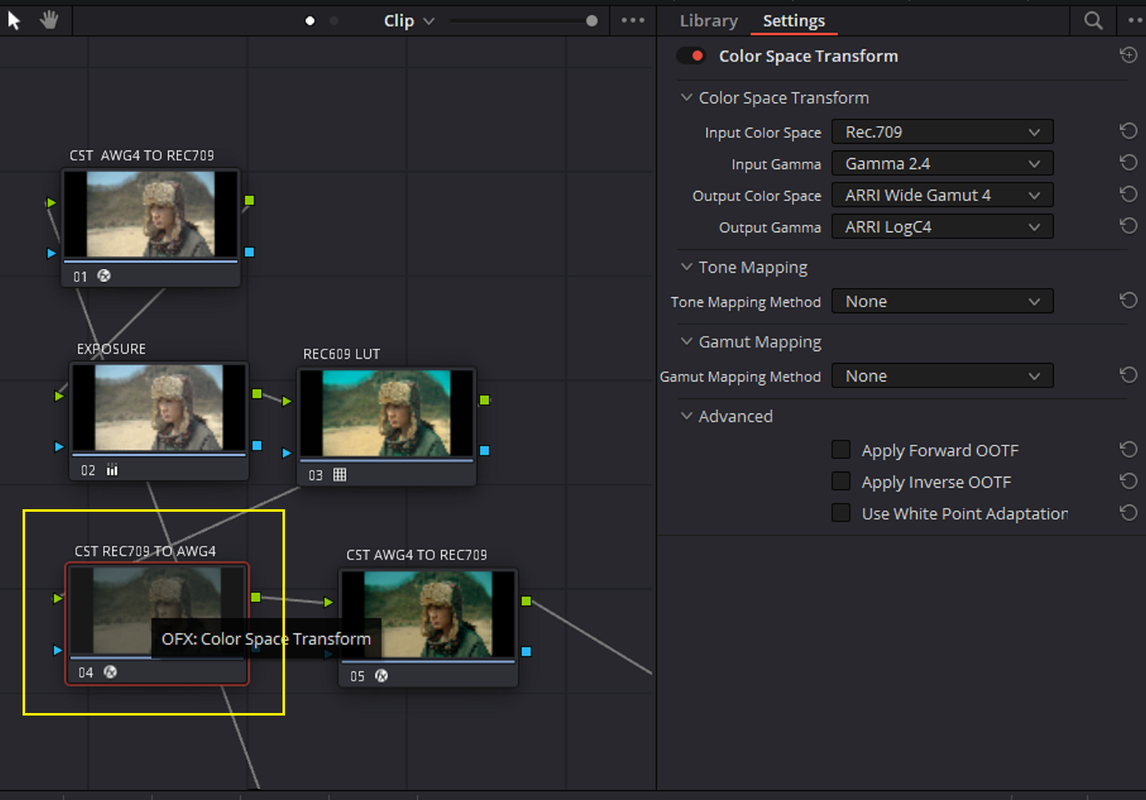Open the Gamut Mapping Method dropdown
1146x800 pixels.
[x=942, y=376]
